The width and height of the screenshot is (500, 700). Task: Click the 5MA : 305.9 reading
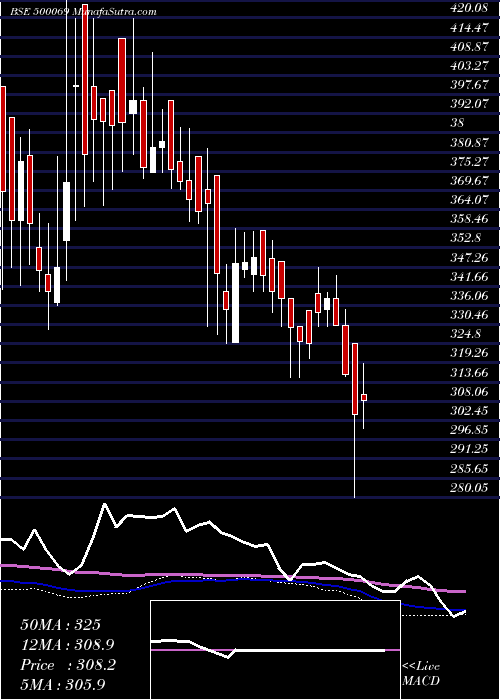(x=64, y=685)
